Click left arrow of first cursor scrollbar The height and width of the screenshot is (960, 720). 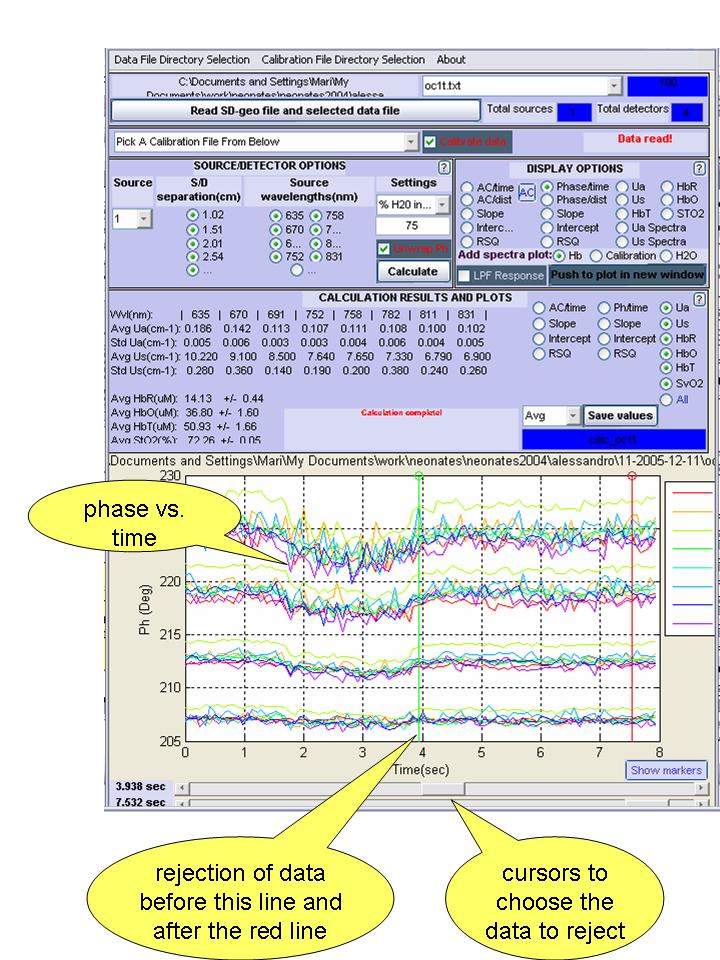[181, 788]
